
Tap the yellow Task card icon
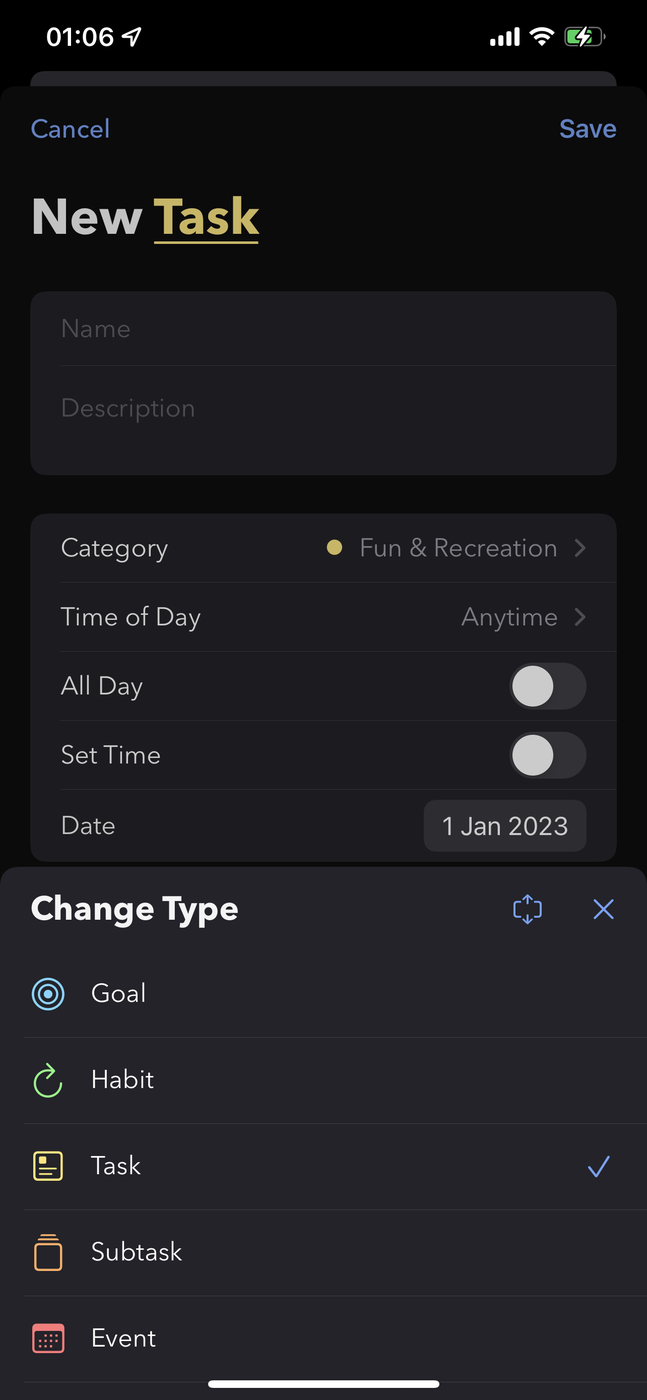click(48, 1166)
